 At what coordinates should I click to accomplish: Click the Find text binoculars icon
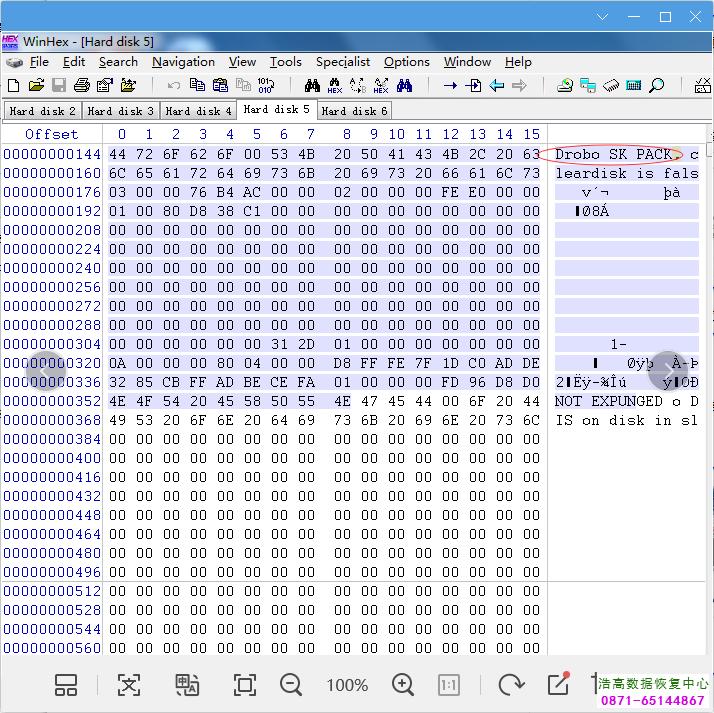312,86
